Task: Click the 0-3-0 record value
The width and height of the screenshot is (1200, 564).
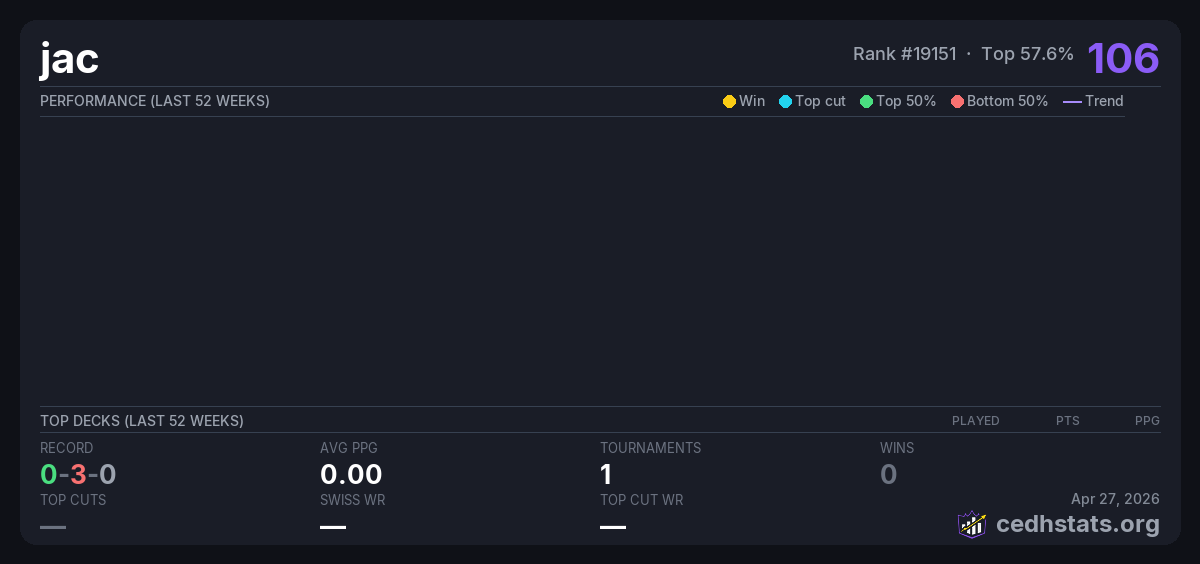Action: coord(78,474)
